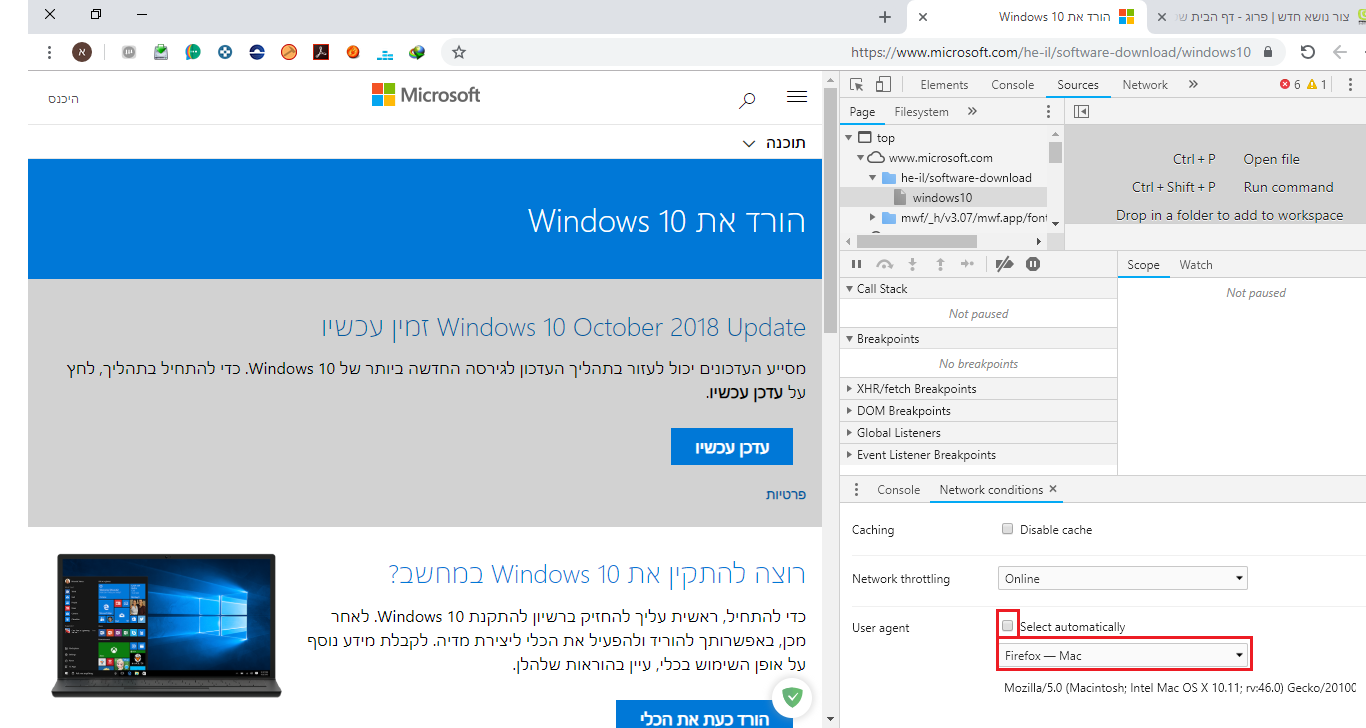Image resolution: width=1366 pixels, height=728 pixels.
Task: Open the פרטיות link
Action: [x=786, y=494]
